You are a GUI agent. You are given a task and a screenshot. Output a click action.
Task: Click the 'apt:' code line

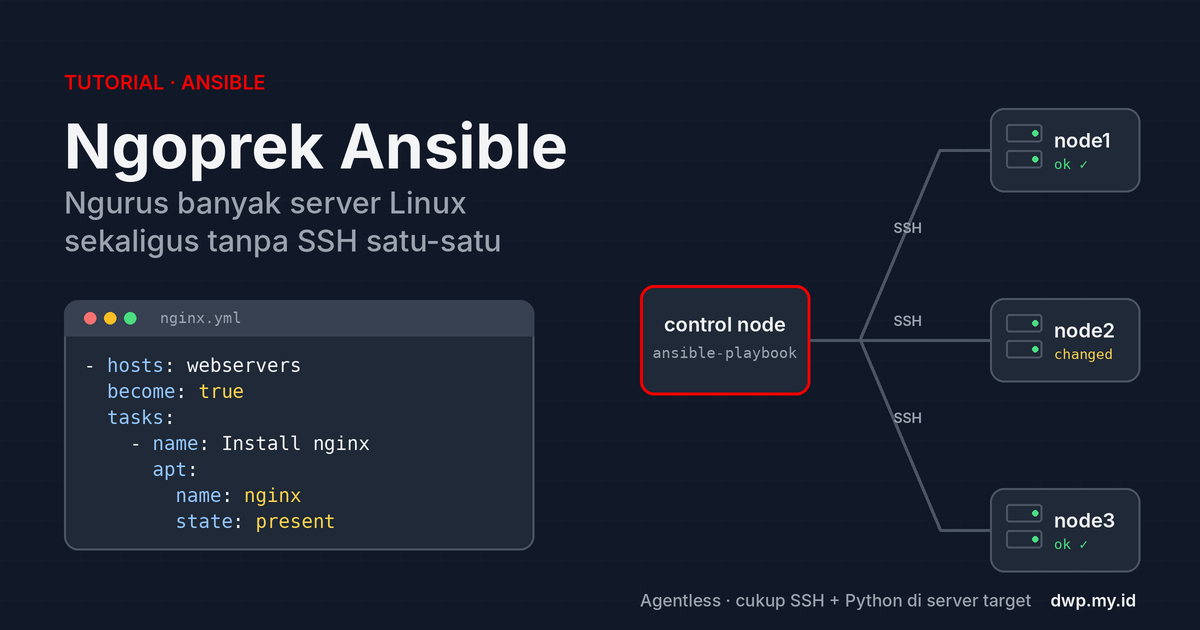point(175,469)
